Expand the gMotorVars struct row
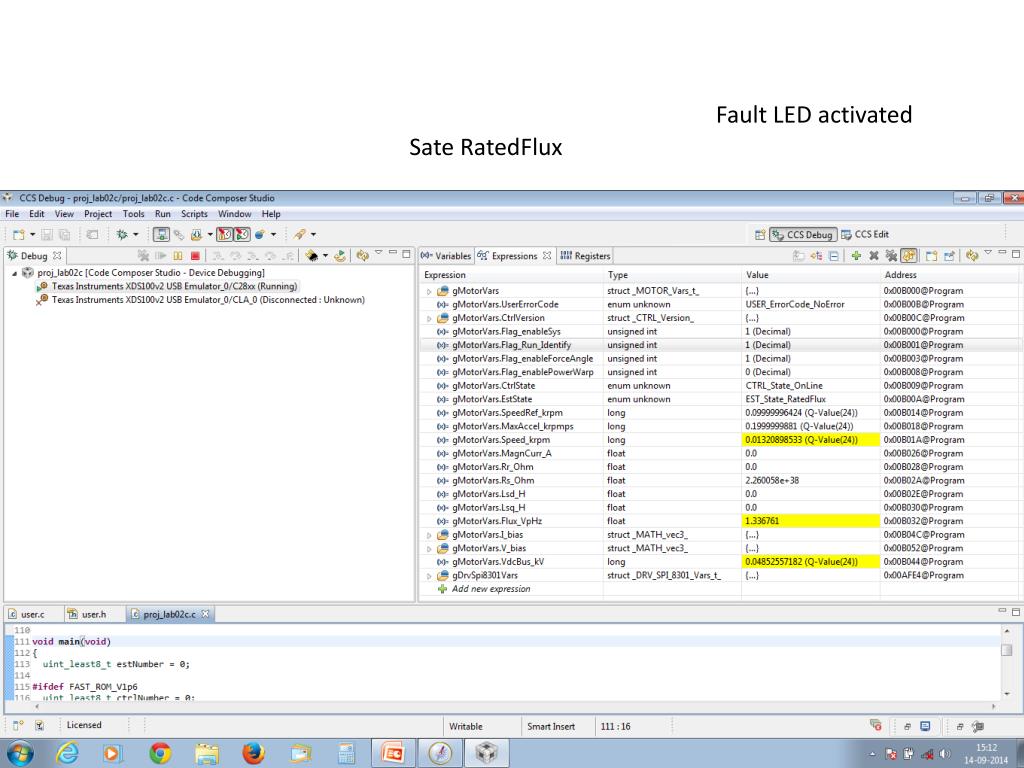Viewport: 1024px width, 768px height. [429, 291]
